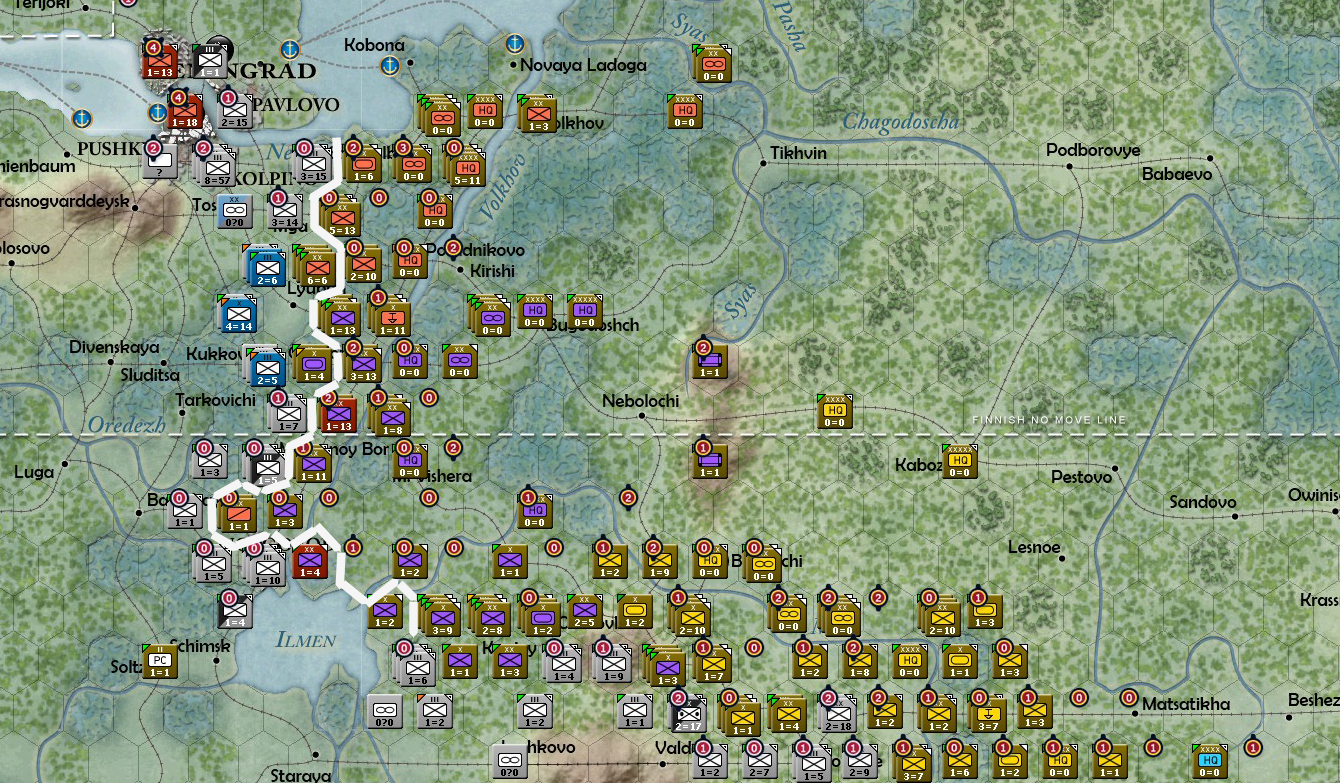Image resolution: width=1340 pixels, height=783 pixels.
Task: Click the Podborovye town label
Action: 1093,150
